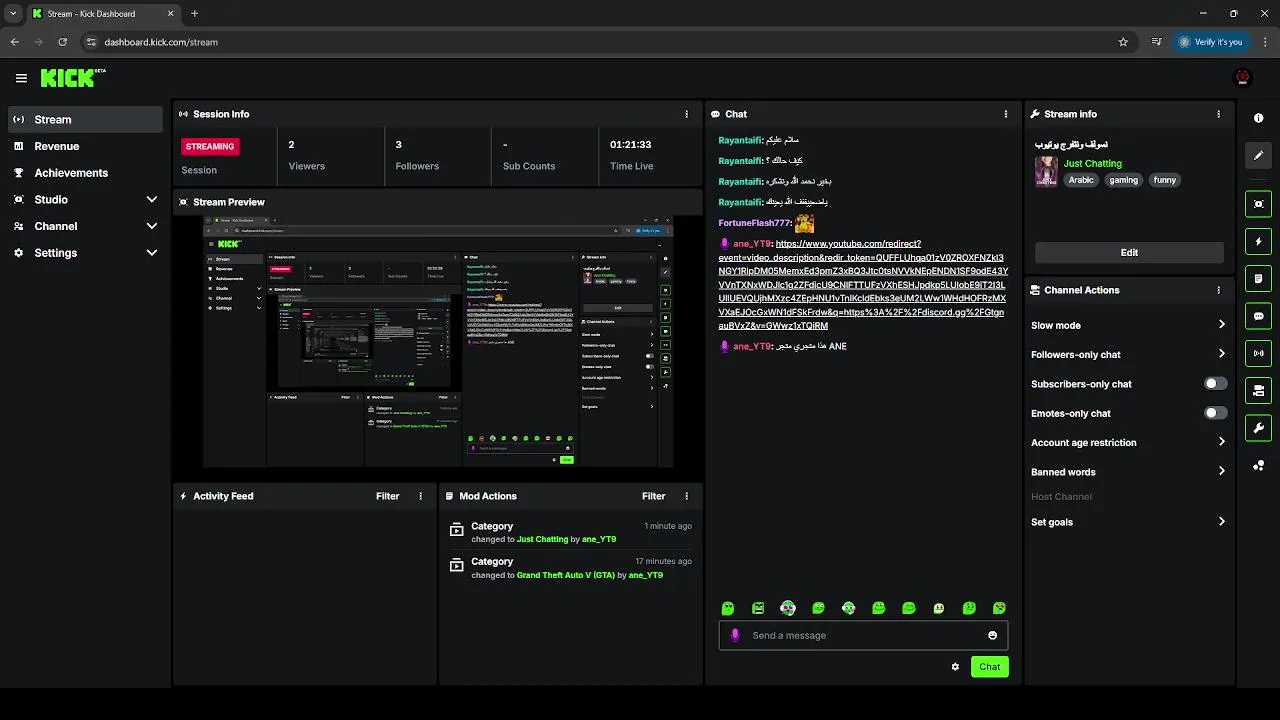This screenshot has width=1280, height=720.
Task: Click the pencil edit icon in right sidebar
Action: point(1258,155)
